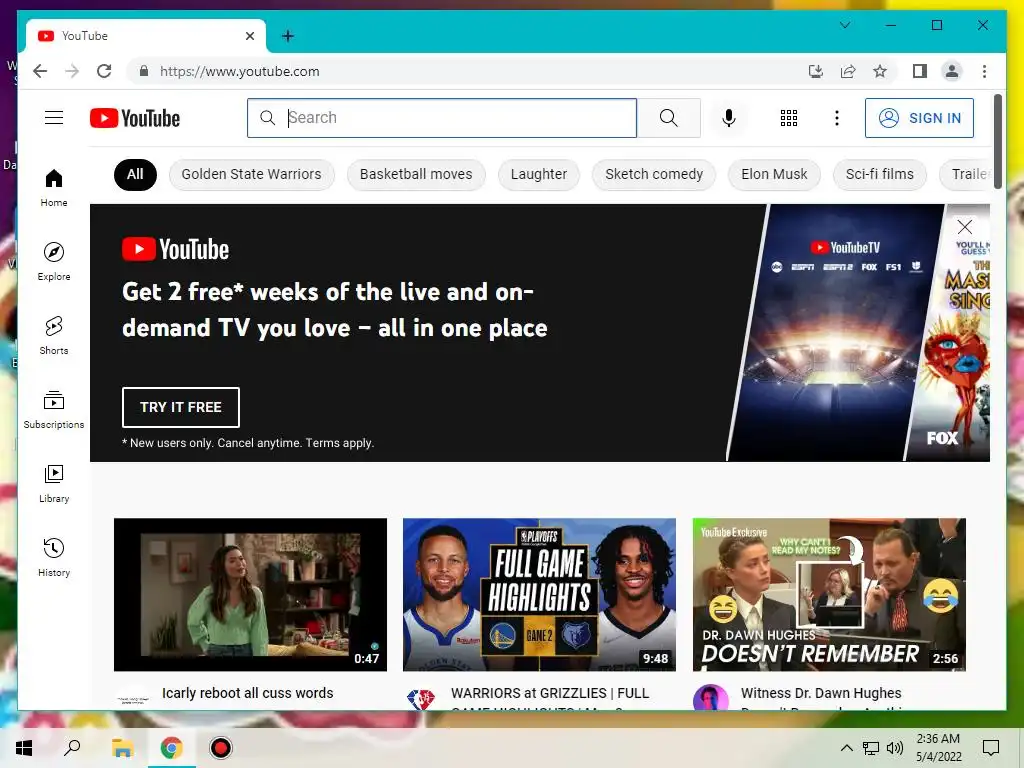Screen dimensions: 1024x768
Task: Start voice search with the microphone icon
Action: 729,118
